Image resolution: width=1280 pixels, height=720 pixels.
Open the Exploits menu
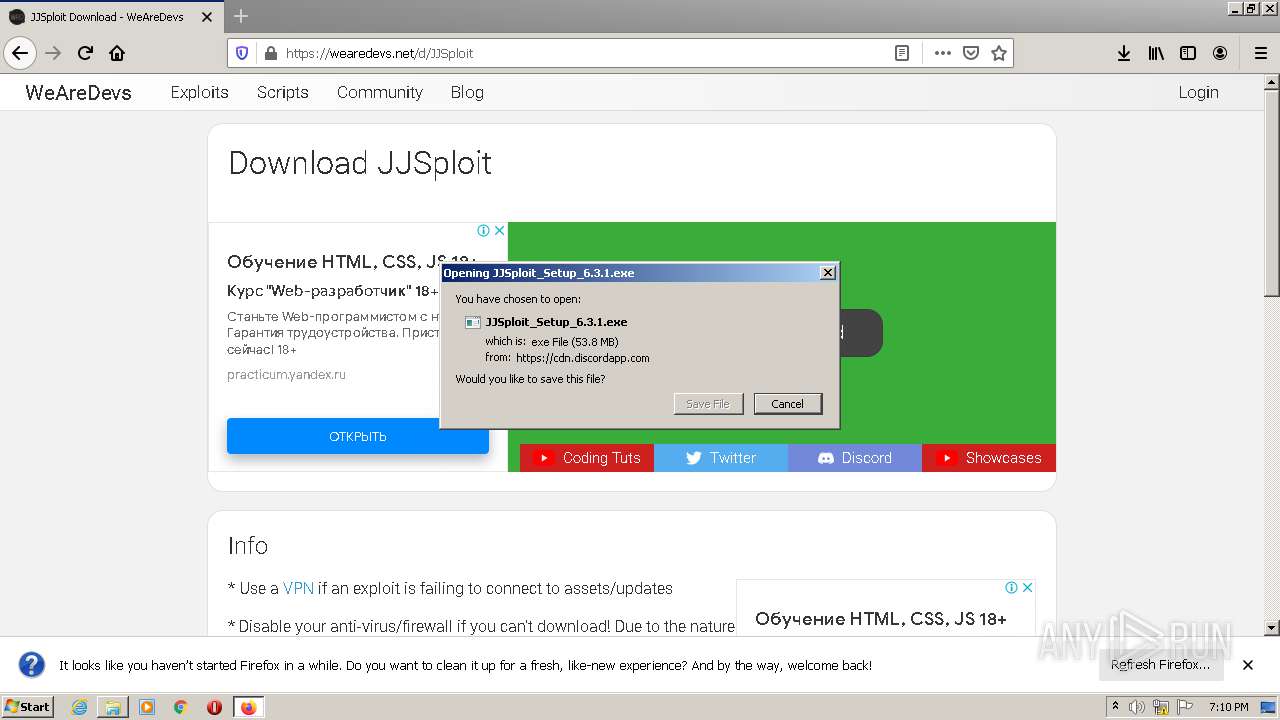click(x=199, y=92)
